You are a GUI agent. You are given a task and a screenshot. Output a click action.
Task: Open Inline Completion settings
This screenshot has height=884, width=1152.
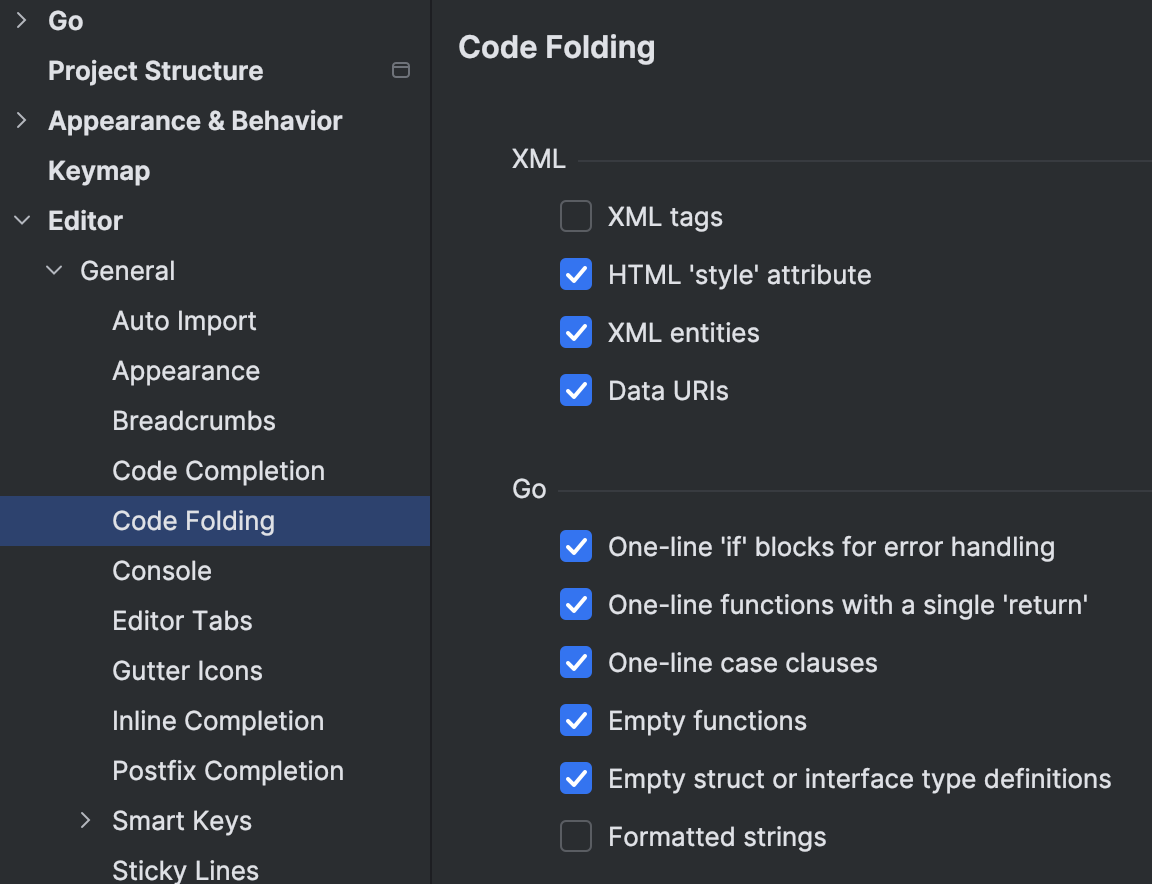pyautogui.click(x=218, y=721)
